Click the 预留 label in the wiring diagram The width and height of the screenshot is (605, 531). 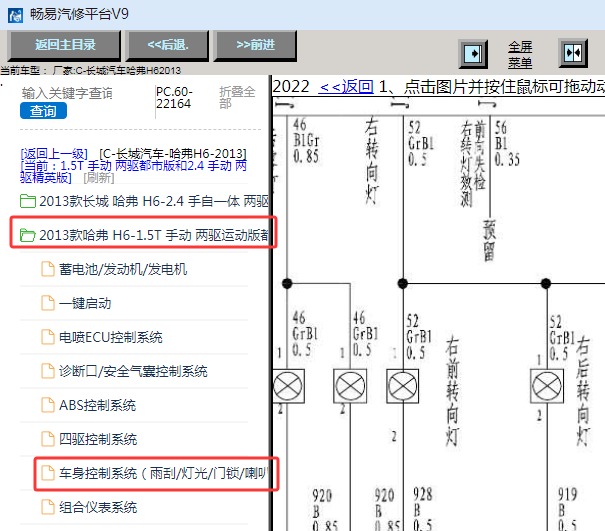coord(489,240)
